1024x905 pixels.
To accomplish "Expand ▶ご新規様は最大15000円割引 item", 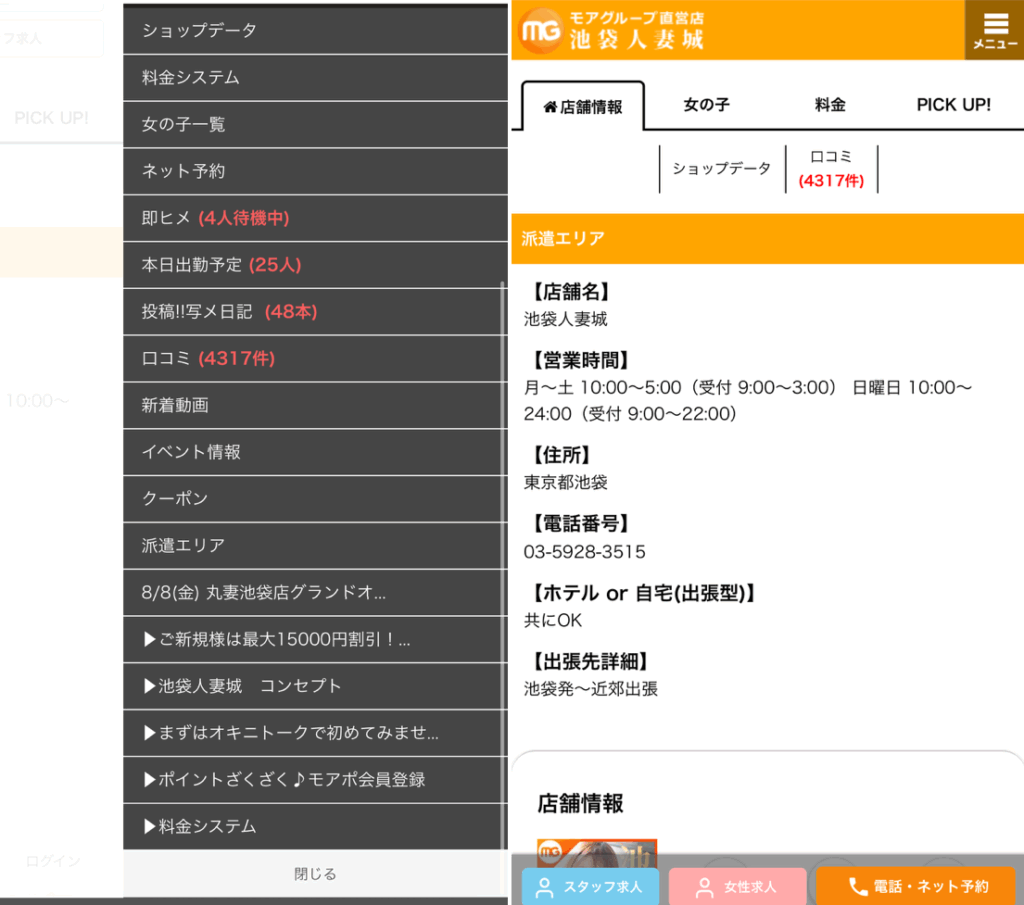I will click(x=315, y=639).
